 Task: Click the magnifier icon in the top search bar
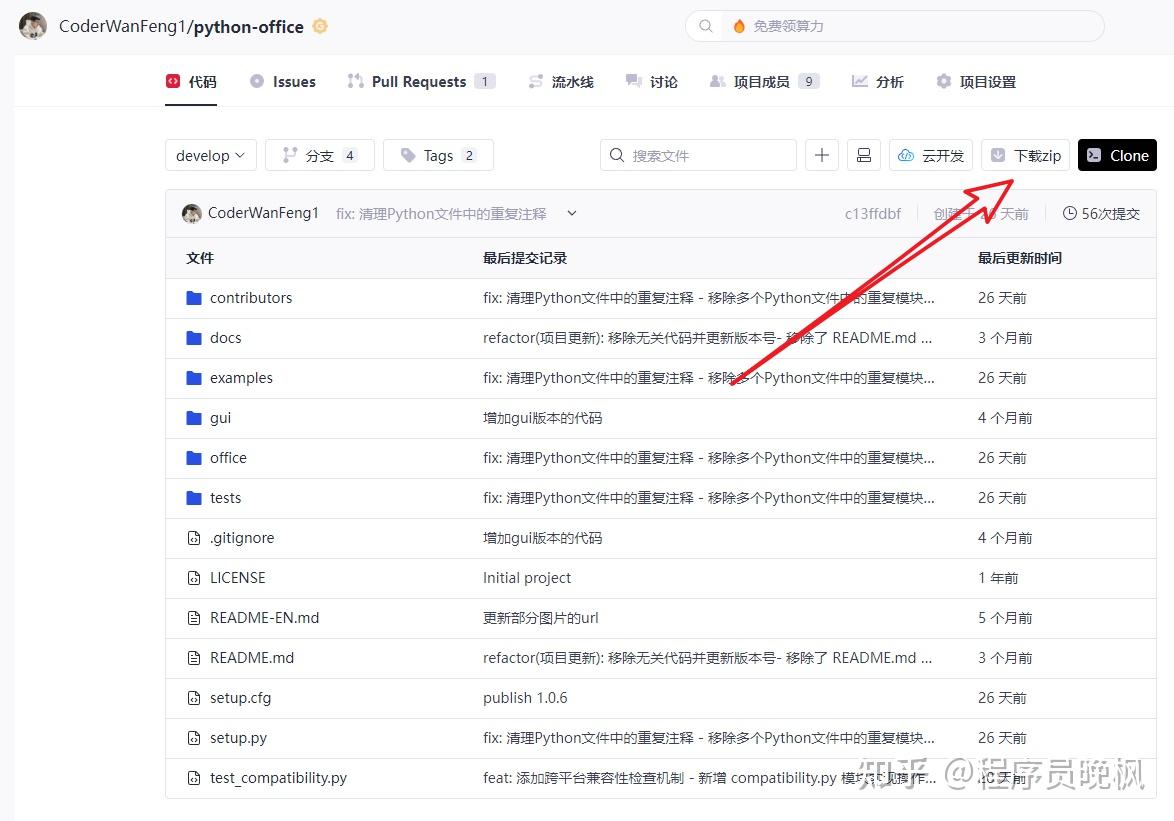706,26
